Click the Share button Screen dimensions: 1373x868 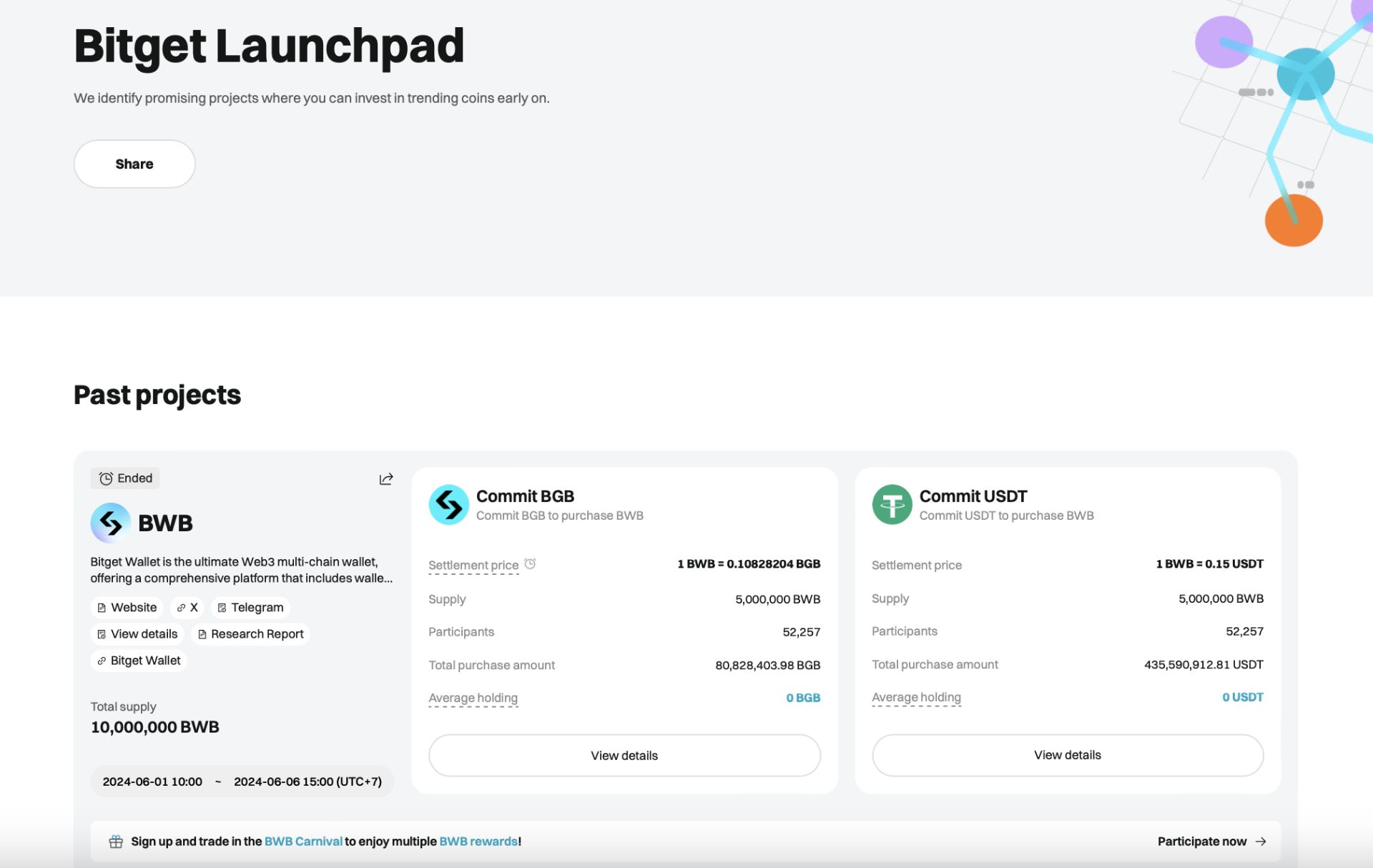click(134, 164)
